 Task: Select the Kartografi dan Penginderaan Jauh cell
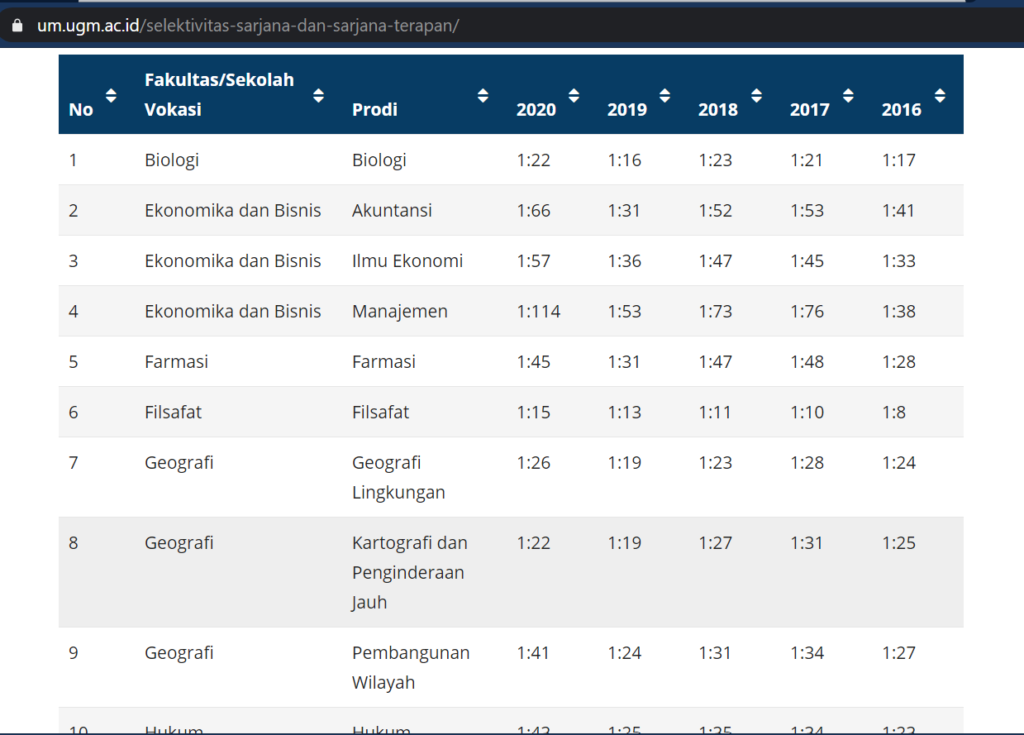pyautogui.click(x=409, y=572)
